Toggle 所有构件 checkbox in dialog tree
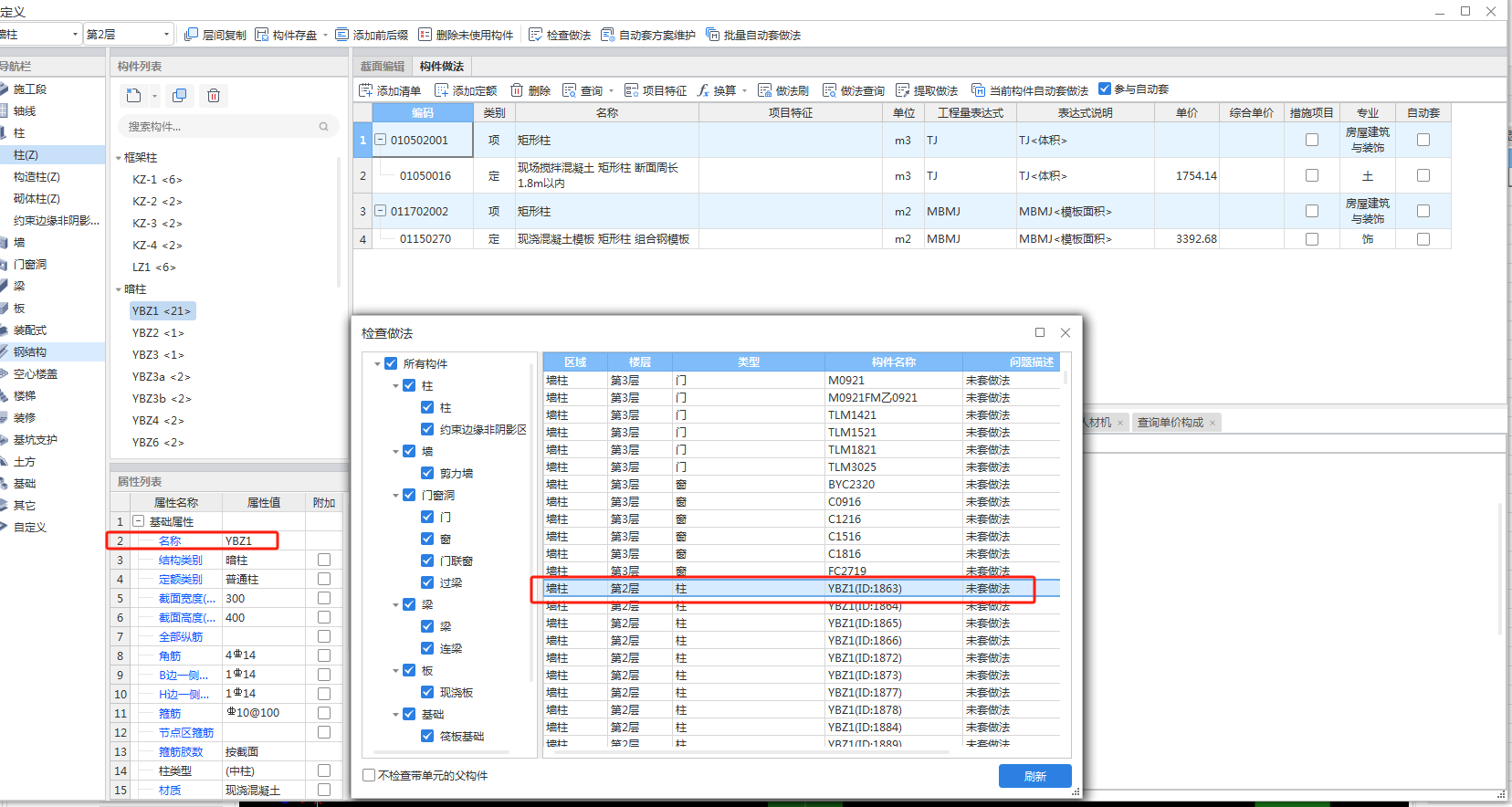This screenshot has width=1512, height=807. 391,363
